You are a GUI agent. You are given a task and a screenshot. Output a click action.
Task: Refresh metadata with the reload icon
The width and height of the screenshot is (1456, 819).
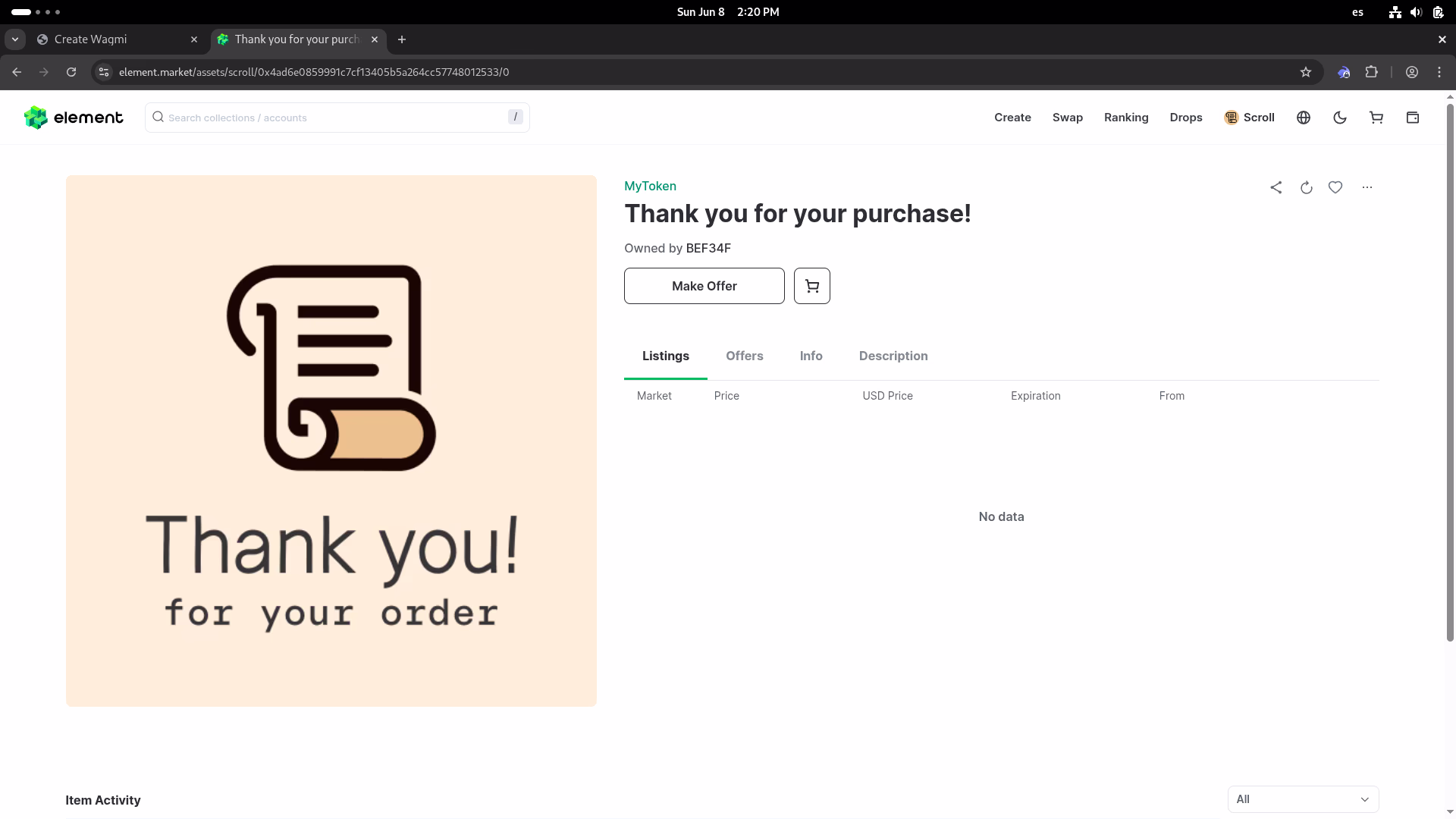[1306, 187]
